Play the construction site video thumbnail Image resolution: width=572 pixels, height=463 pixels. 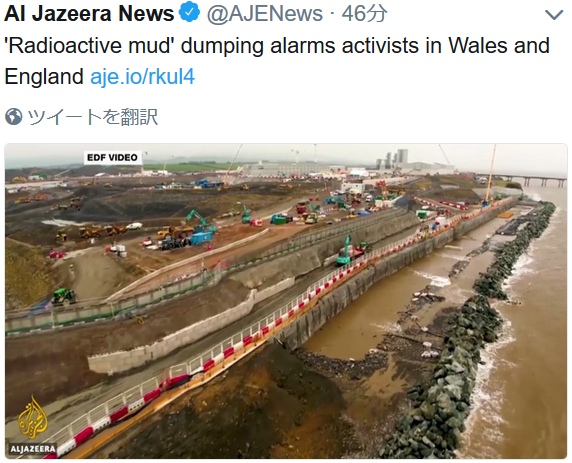click(x=286, y=301)
